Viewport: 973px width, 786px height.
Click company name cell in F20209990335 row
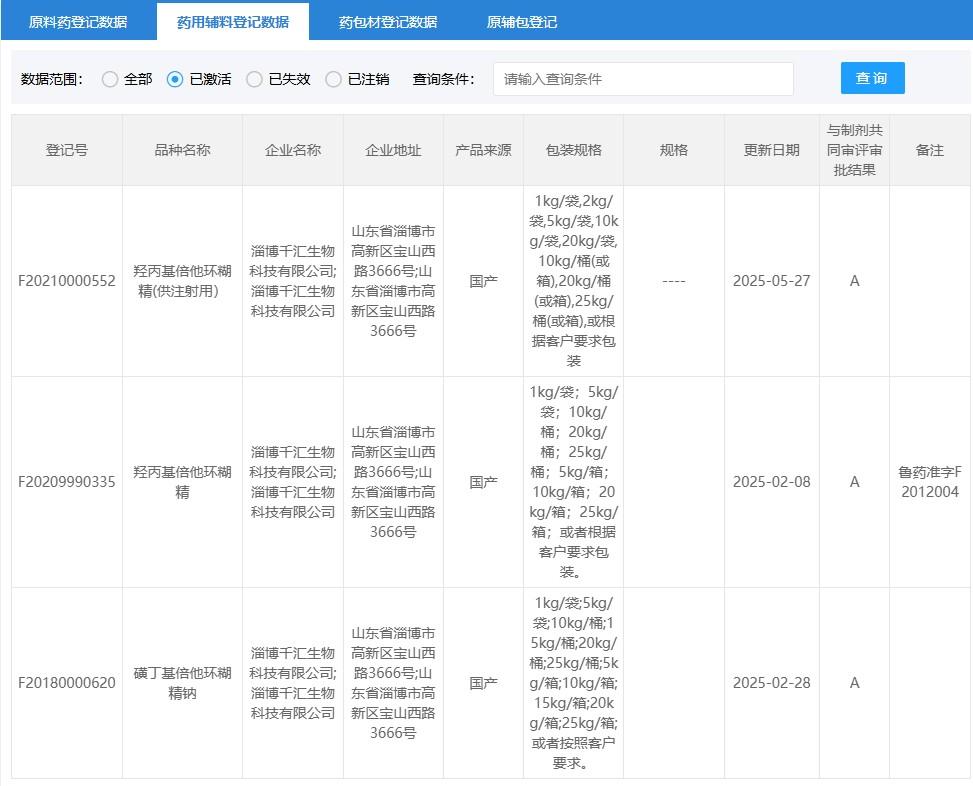tap(293, 482)
